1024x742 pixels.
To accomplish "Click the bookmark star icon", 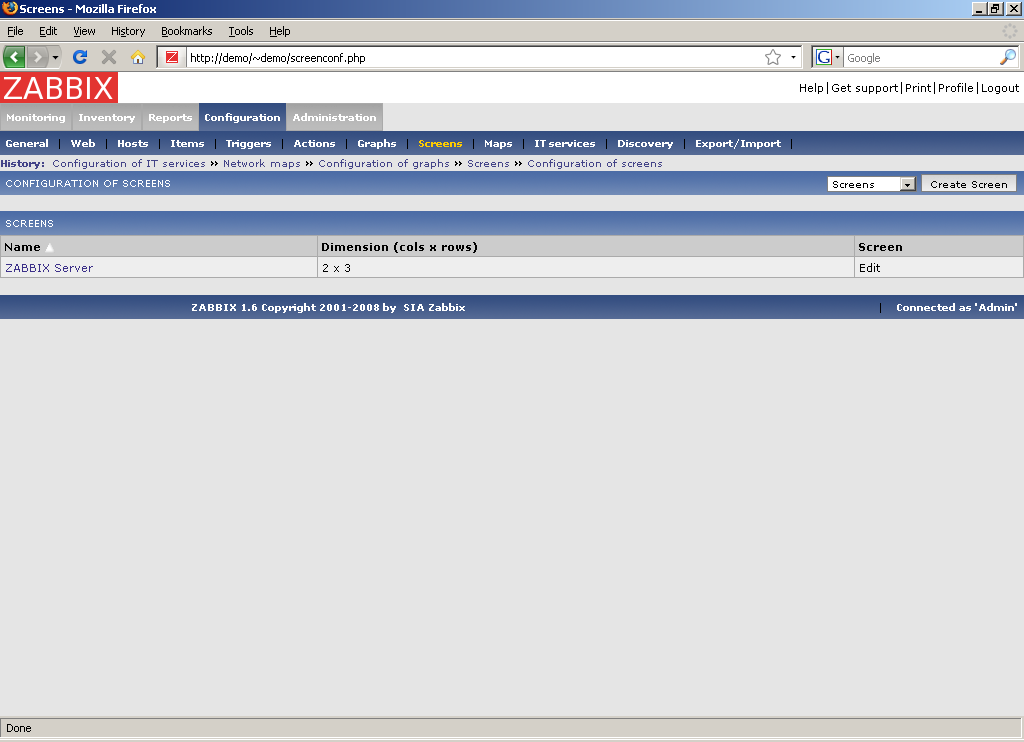I will click(773, 57).
